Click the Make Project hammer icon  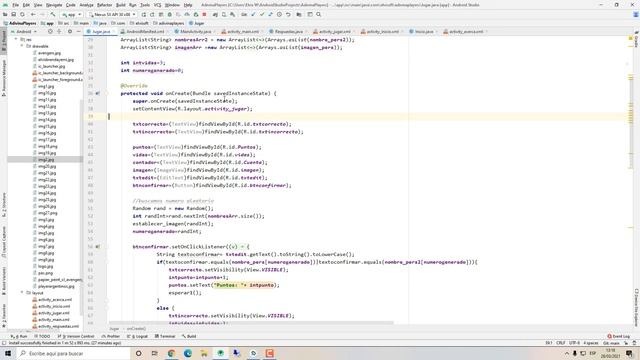coord(53,14)
